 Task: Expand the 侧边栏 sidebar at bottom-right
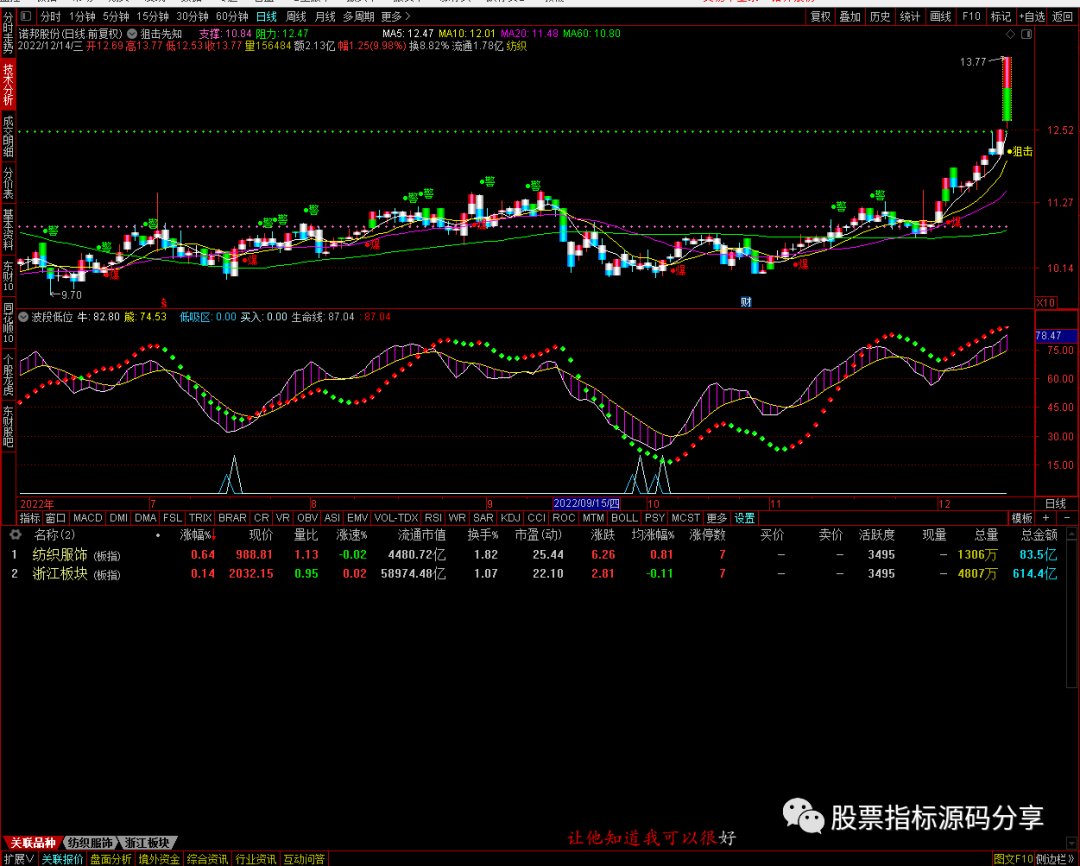1056,859
